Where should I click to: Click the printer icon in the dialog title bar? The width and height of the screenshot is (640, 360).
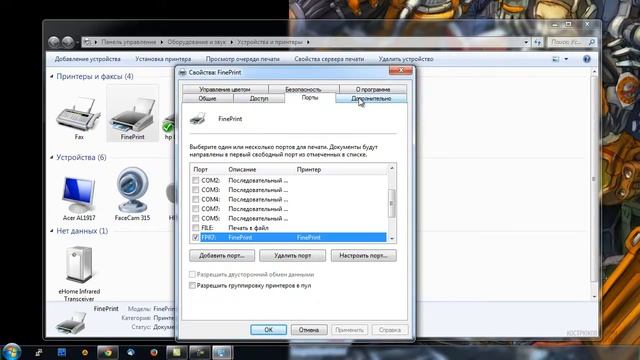coord(182,72)
